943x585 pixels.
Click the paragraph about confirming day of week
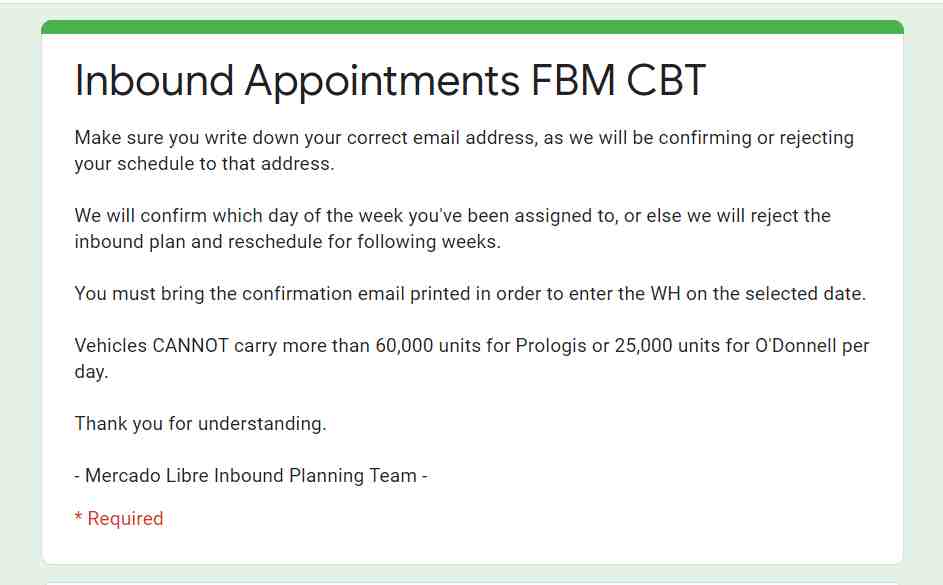pos(452,228)
